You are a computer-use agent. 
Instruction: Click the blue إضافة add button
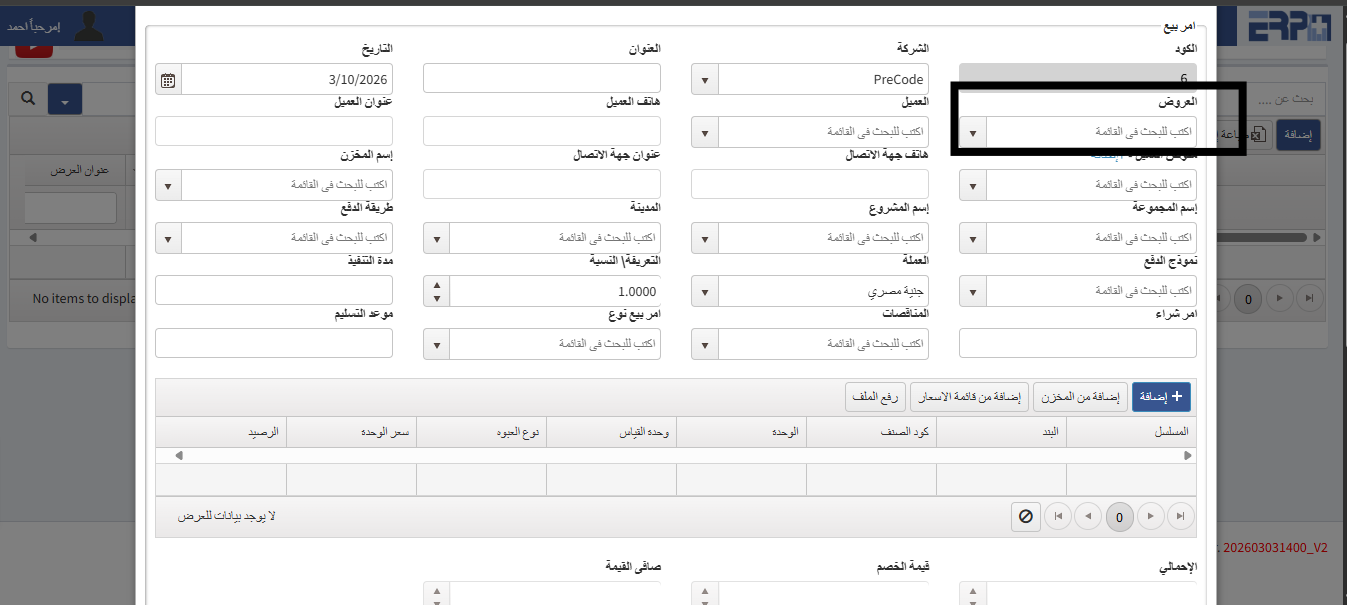click(x=1160, y=396)
